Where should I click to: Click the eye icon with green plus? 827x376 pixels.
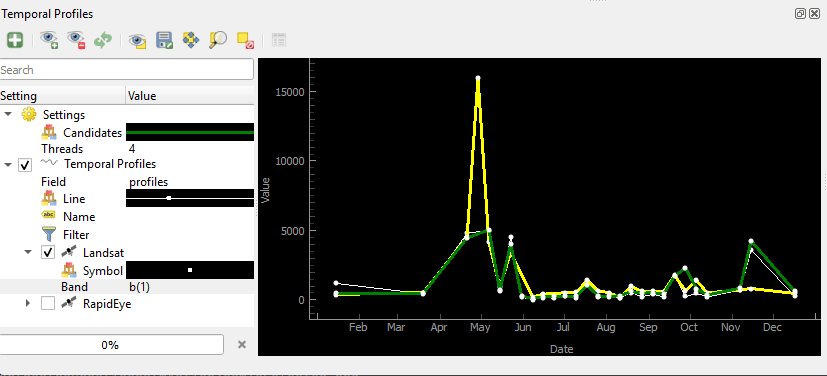(x=49, y=40)
